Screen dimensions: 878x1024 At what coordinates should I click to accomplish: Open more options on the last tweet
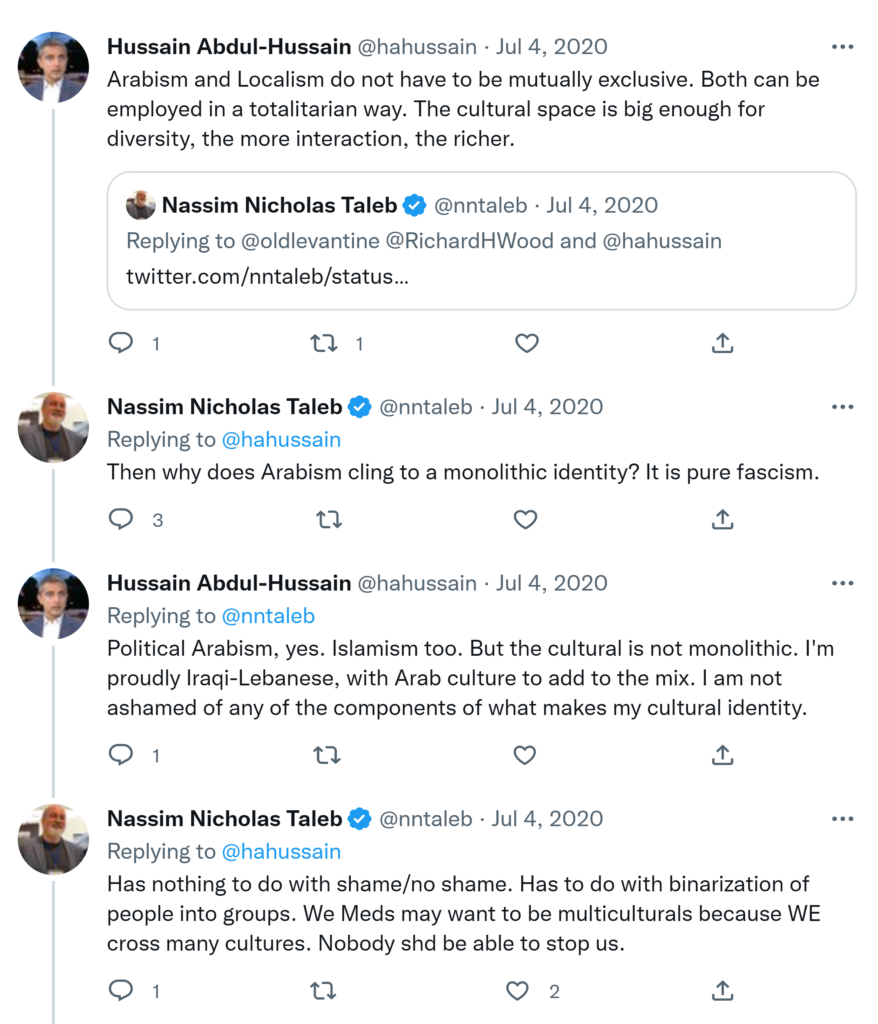[842, 819]
